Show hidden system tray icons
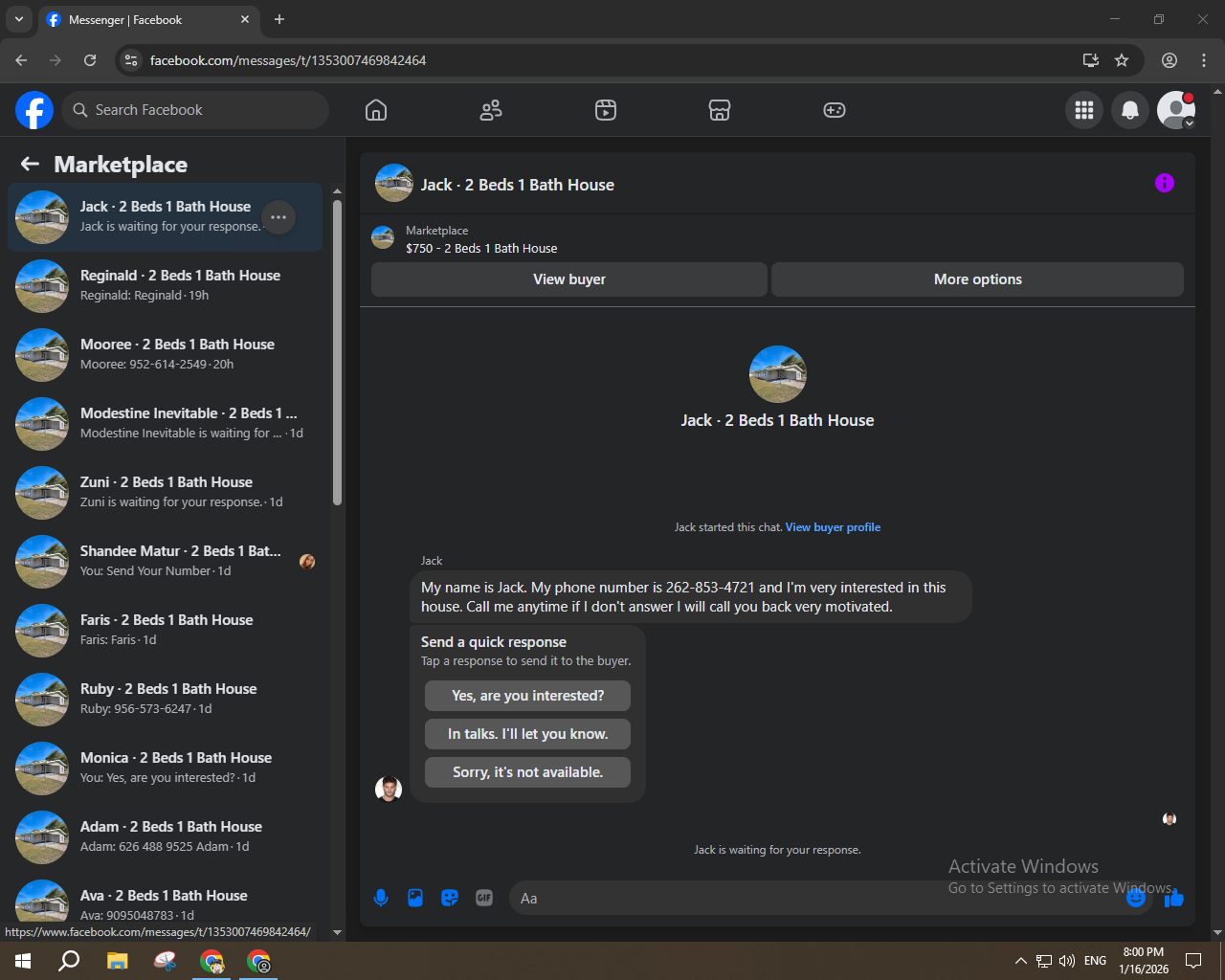Viewport: 1225px width, 980px height. [x=1020, y=961]
